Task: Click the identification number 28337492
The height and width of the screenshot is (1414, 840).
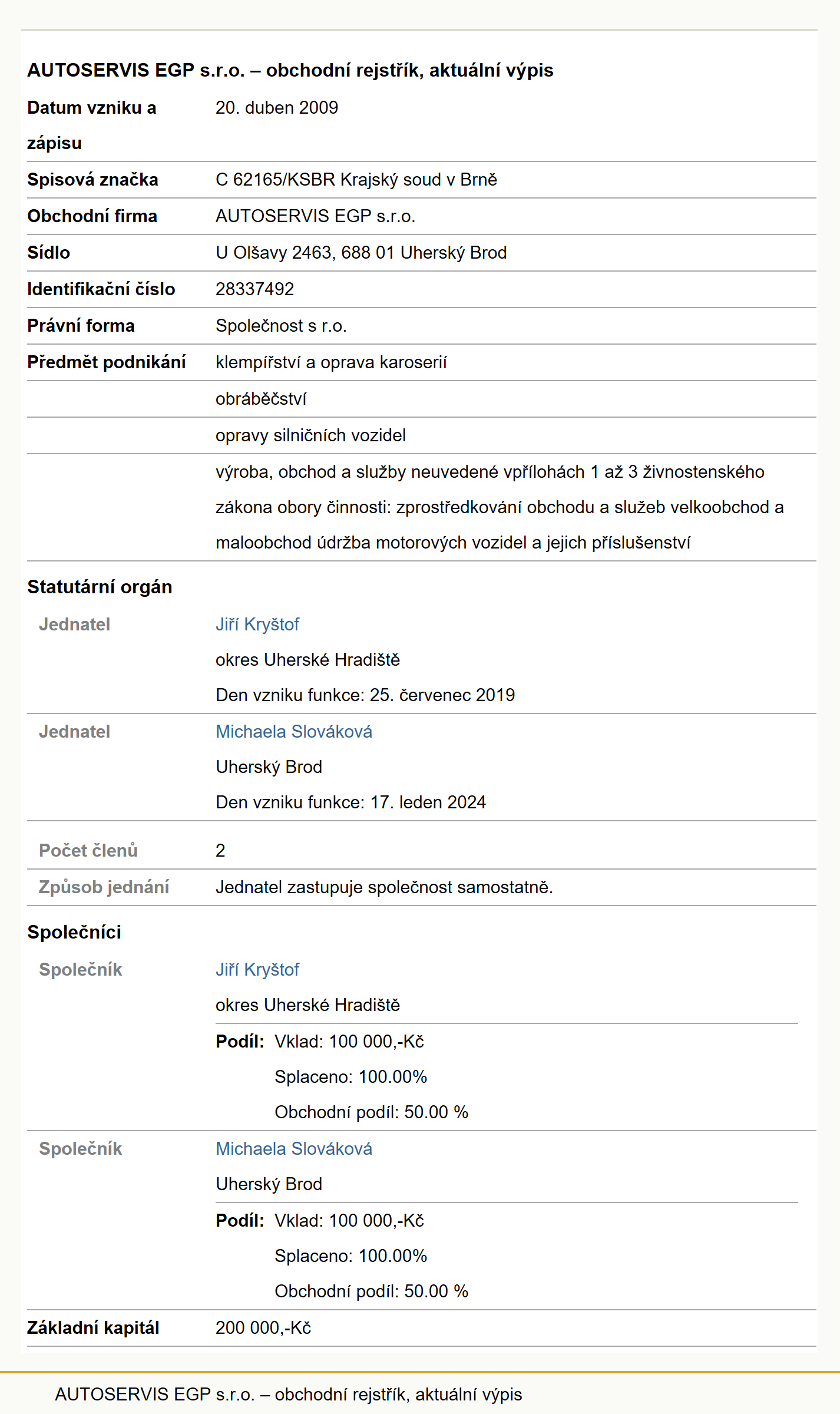Action: coord(254,289)
